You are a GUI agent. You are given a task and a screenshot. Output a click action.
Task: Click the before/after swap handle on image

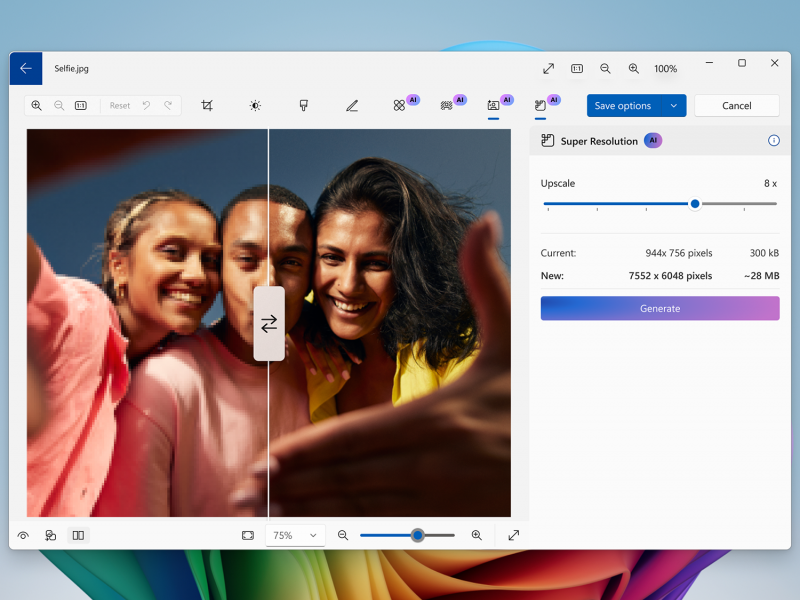[269, 324]
